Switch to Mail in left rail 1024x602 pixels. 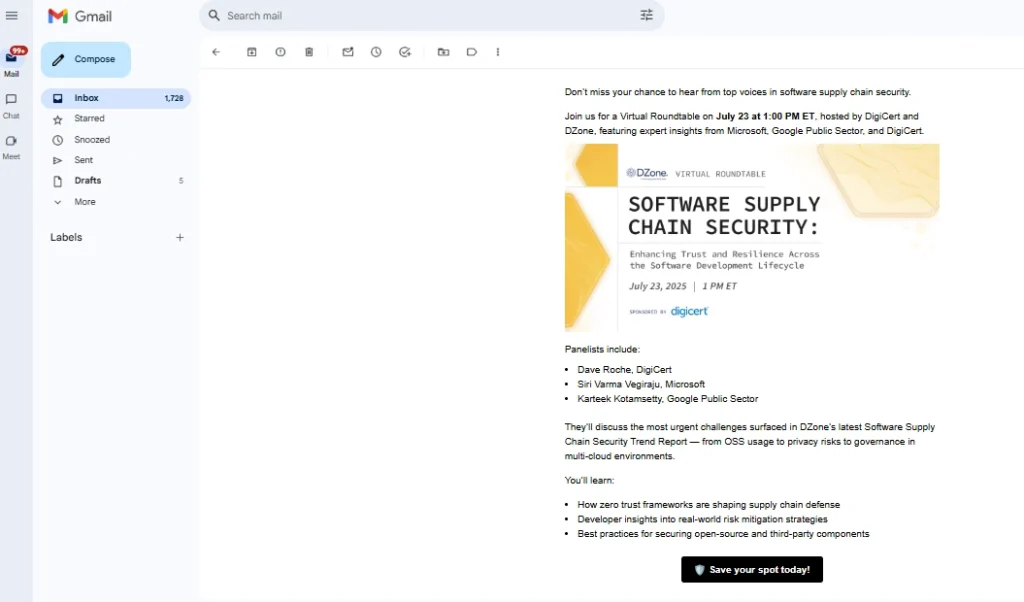[12, 63]
